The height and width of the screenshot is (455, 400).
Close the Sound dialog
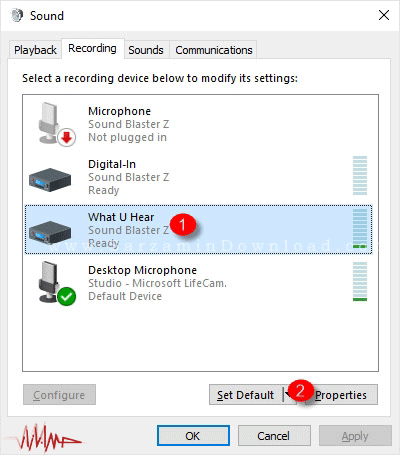tap(384, 15)
